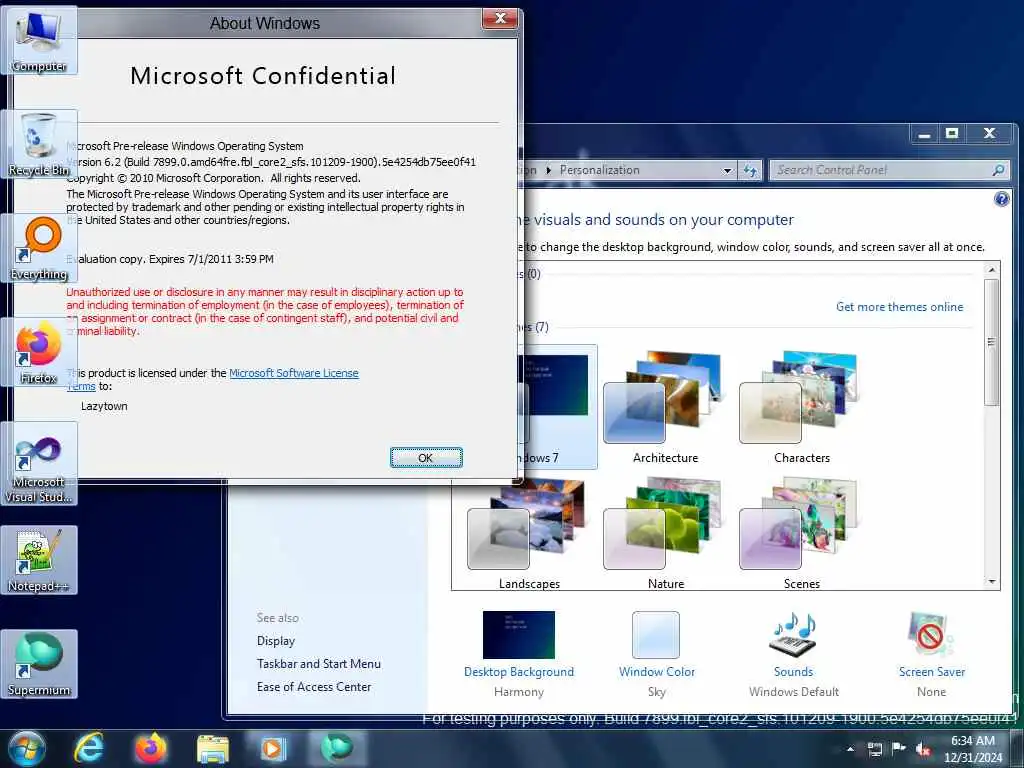1024x768 pixels.
Task: Open Ease of Access Center link
Action: [313, 686]
